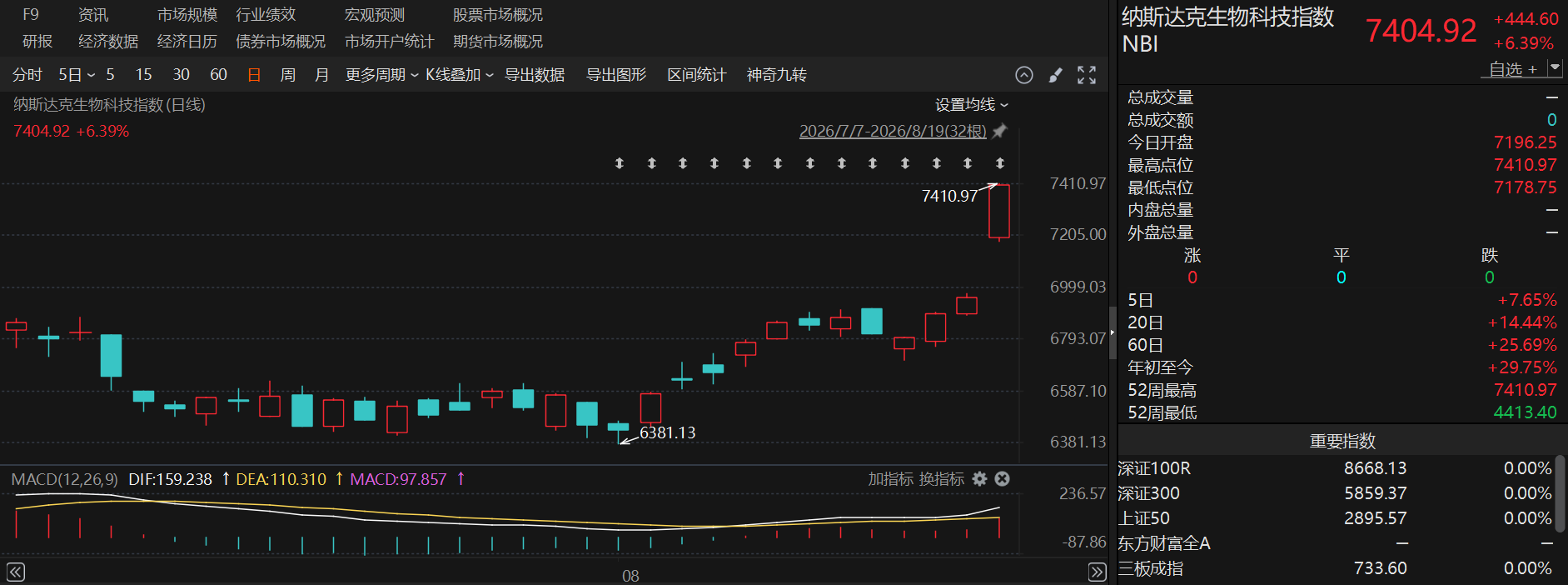Select 深证300 index row

(x=1336, y=493)
